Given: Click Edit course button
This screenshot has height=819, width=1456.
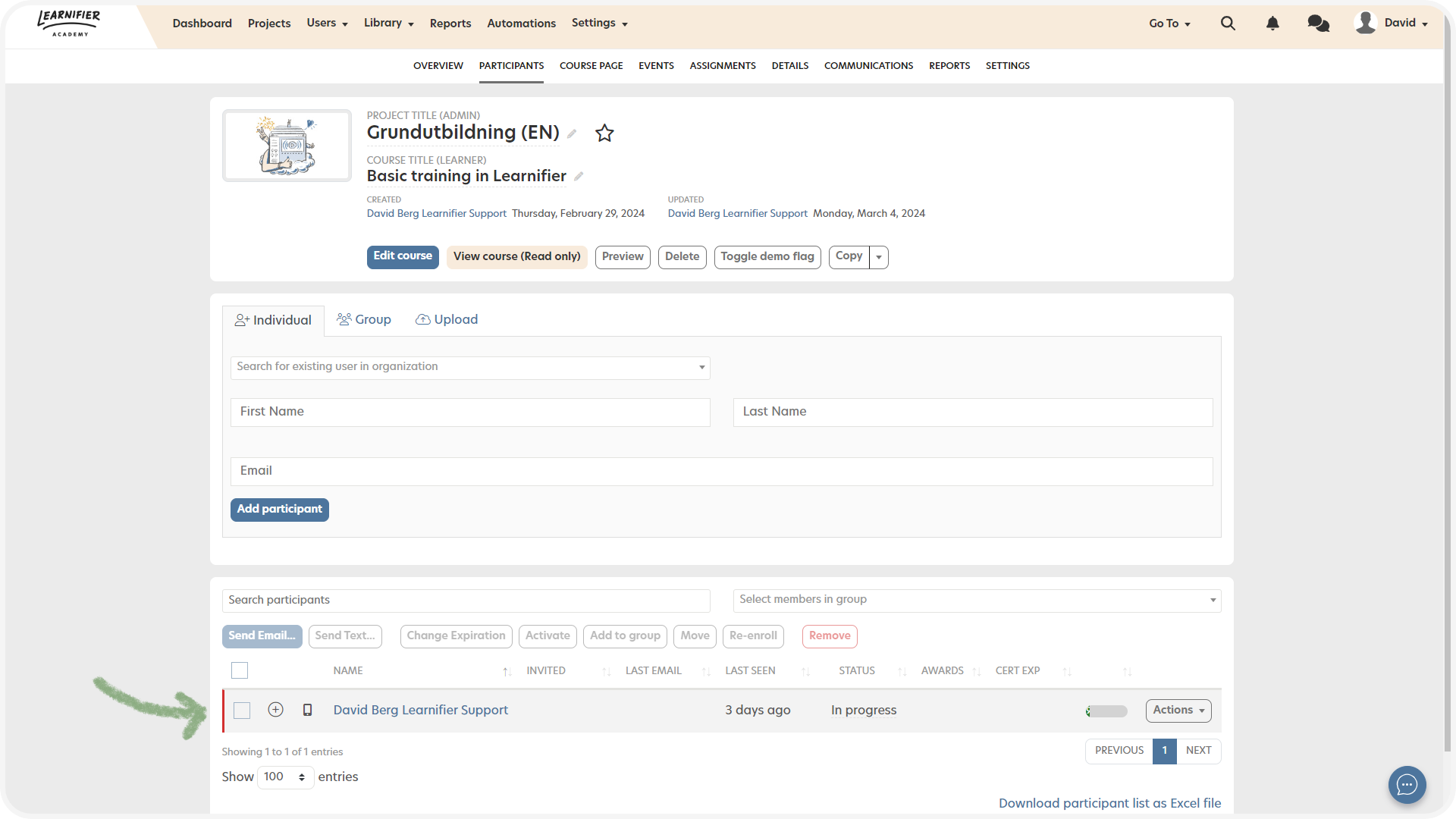Looking at the screenshot, I should (403, 257).
